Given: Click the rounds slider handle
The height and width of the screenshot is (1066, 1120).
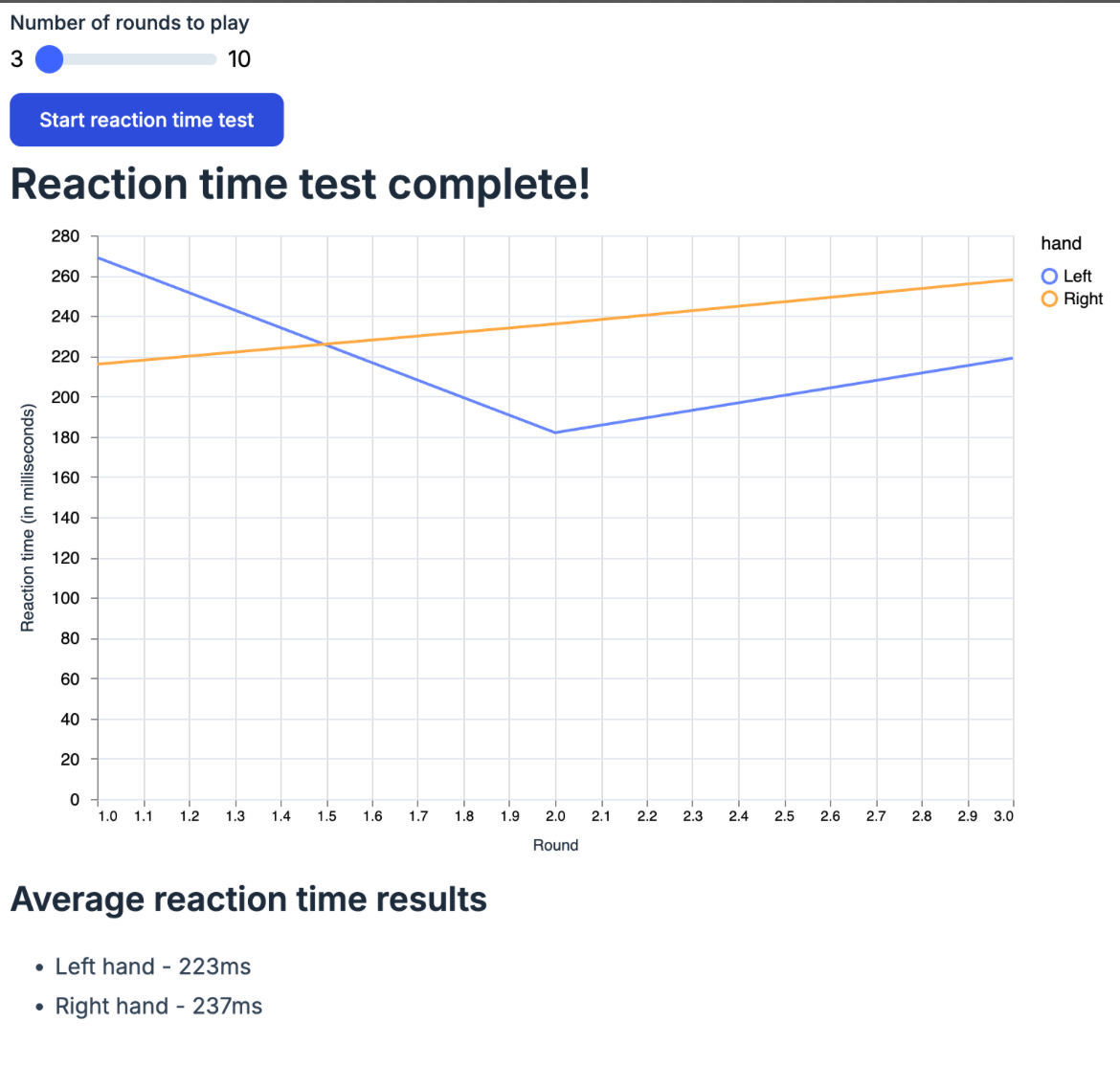Looking at the screenshot, I should click(49, 59).
